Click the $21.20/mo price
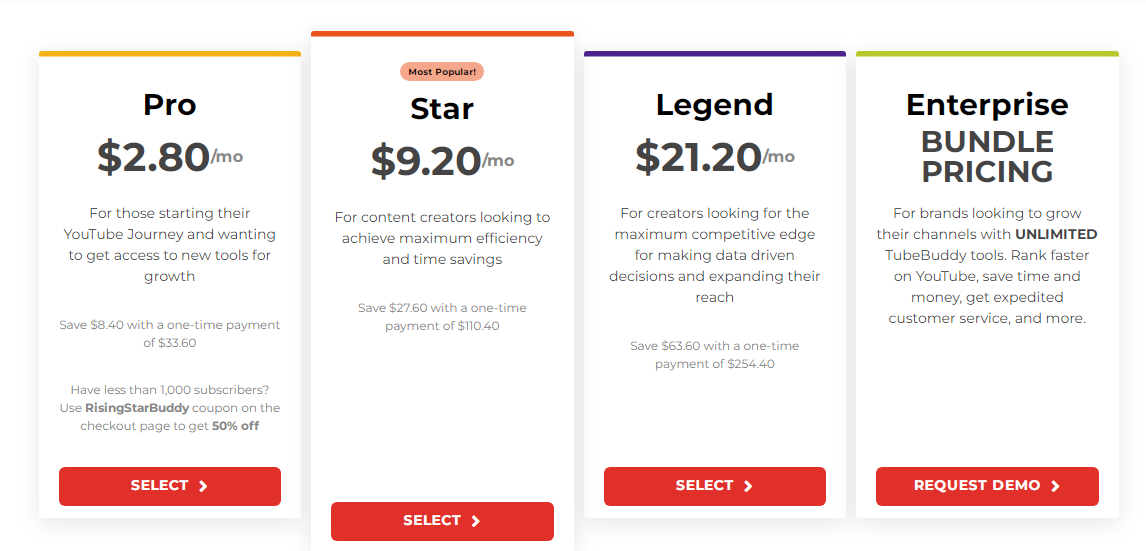 pos(714,156)
